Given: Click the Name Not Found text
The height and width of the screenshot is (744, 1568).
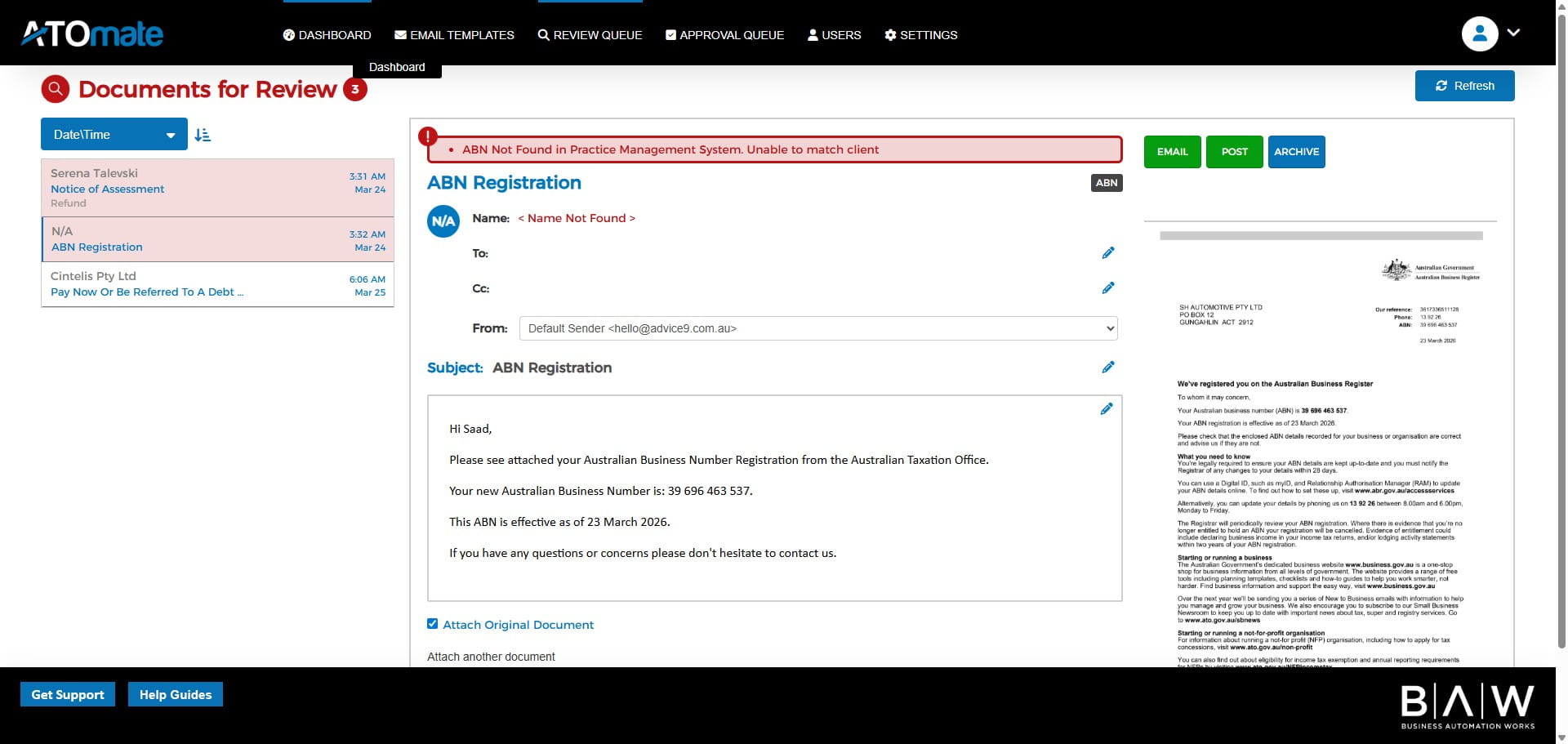Looking at the screenshot, I should [x=577, y=218].
